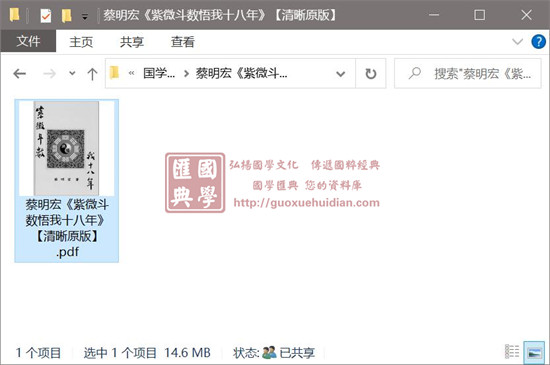Open the 文件 menu
Screen dimensions: 550x365
click(28, 41)
